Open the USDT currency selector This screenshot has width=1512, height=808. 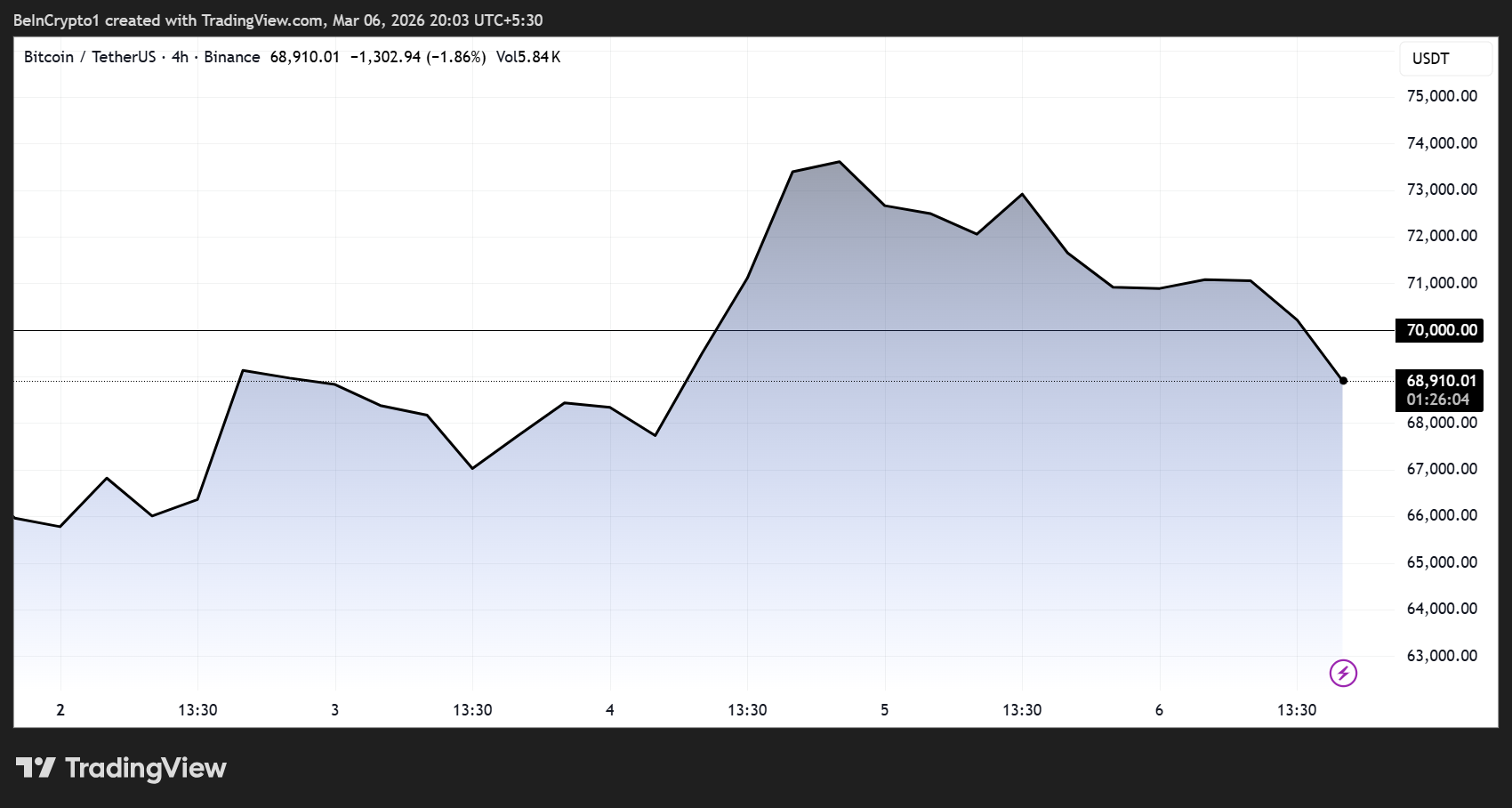[1445, 59]
